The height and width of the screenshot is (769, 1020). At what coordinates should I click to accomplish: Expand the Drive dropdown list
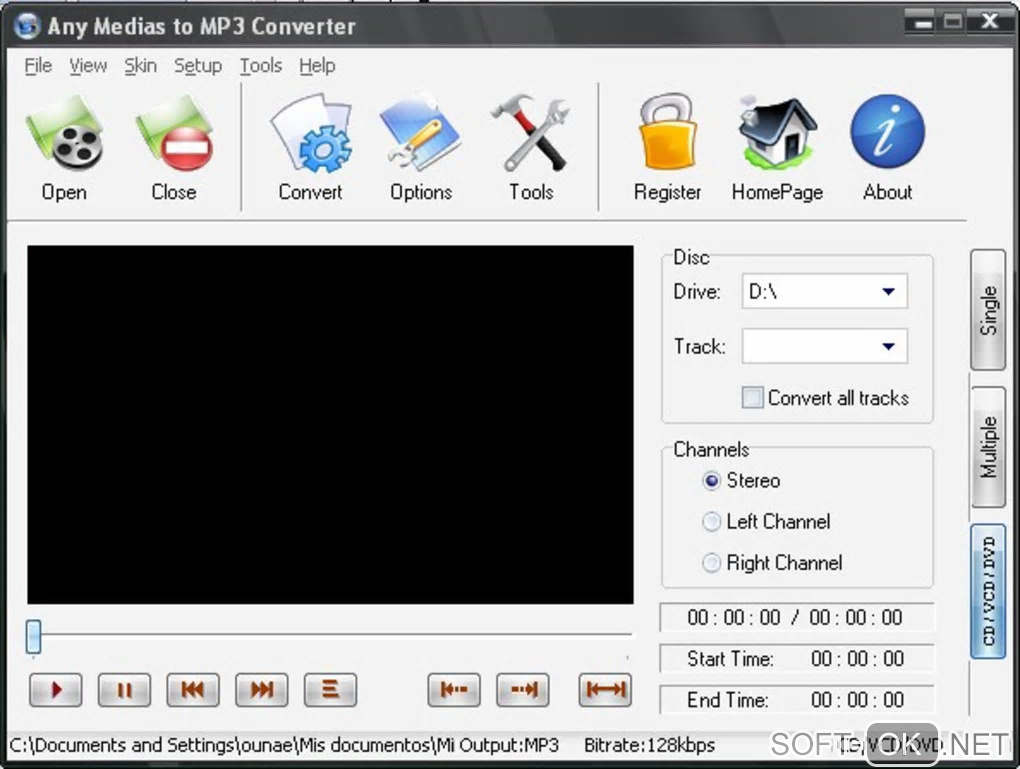[889, 291]
